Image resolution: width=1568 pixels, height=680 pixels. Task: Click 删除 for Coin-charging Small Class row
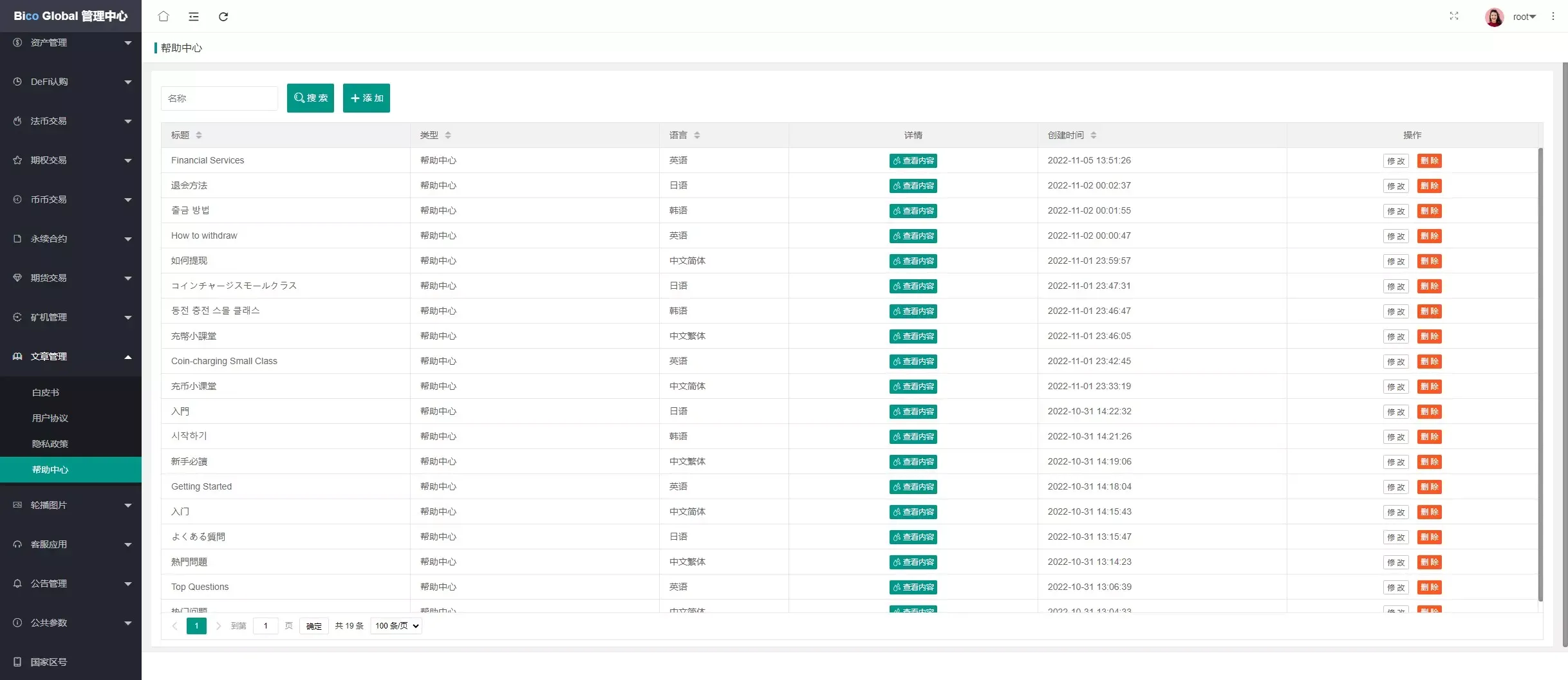pos(1429,362)
